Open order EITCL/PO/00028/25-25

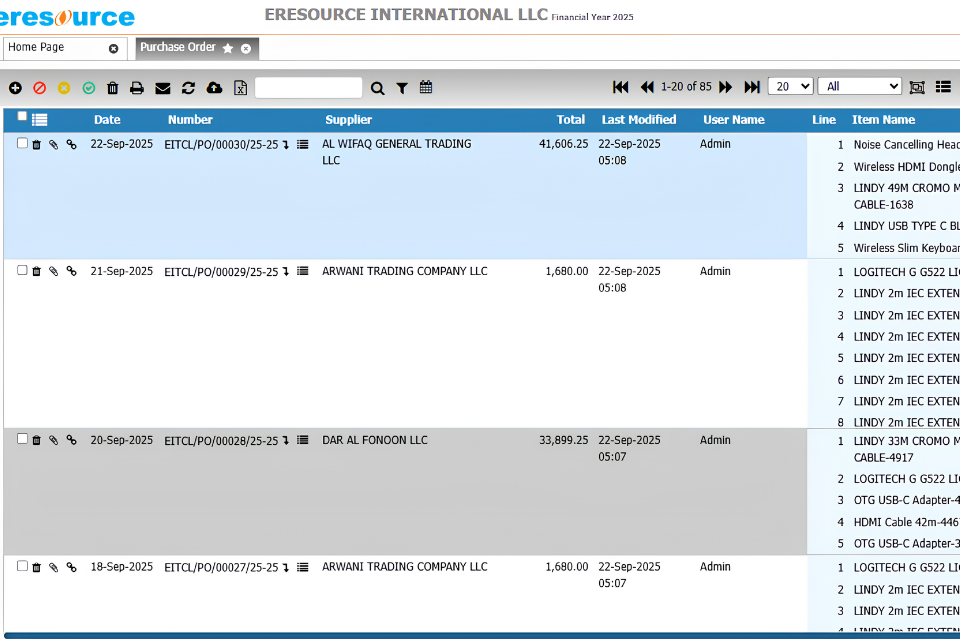tap(221, 441)
